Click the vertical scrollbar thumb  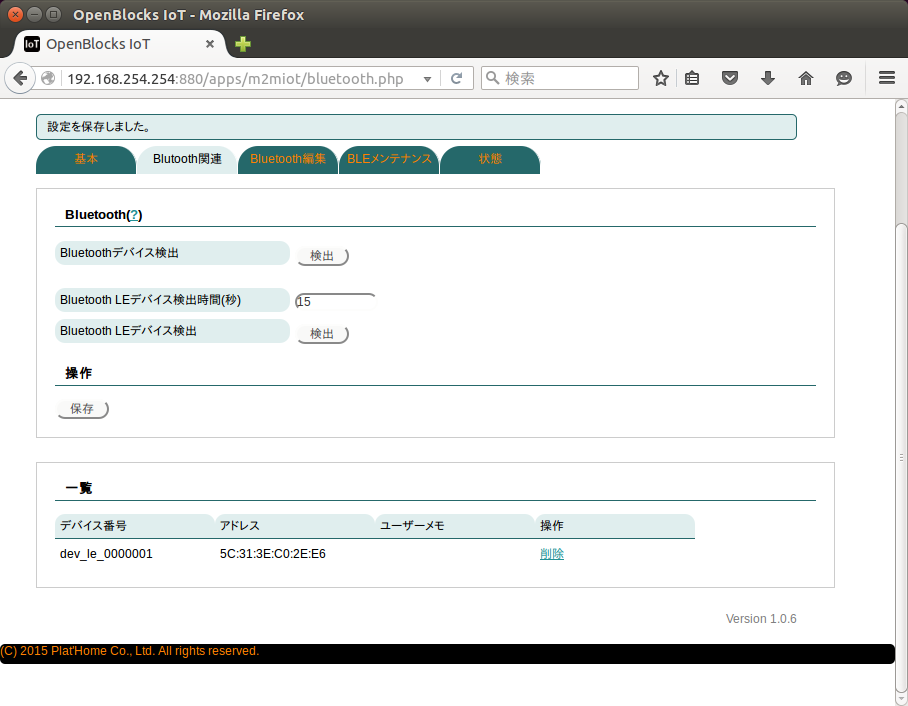tap(901, 456)
